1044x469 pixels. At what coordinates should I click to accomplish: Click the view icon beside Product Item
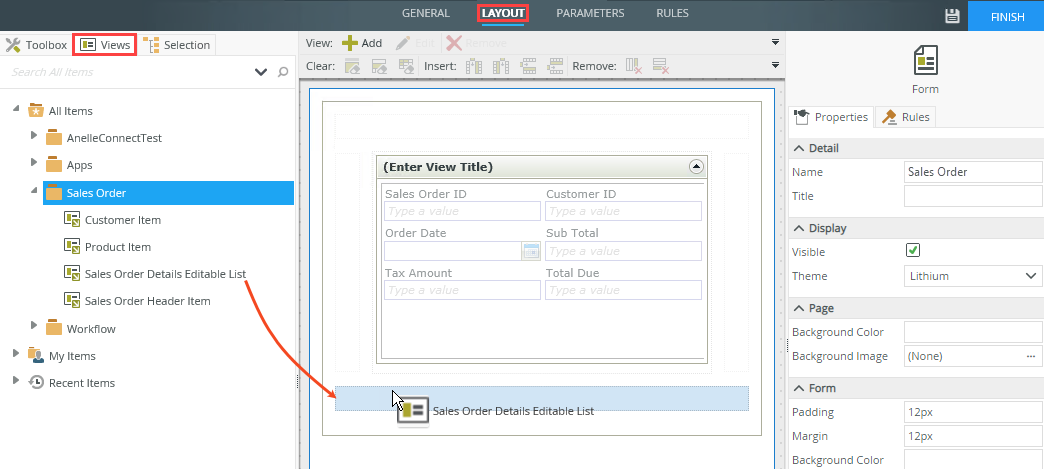point(72,246)
